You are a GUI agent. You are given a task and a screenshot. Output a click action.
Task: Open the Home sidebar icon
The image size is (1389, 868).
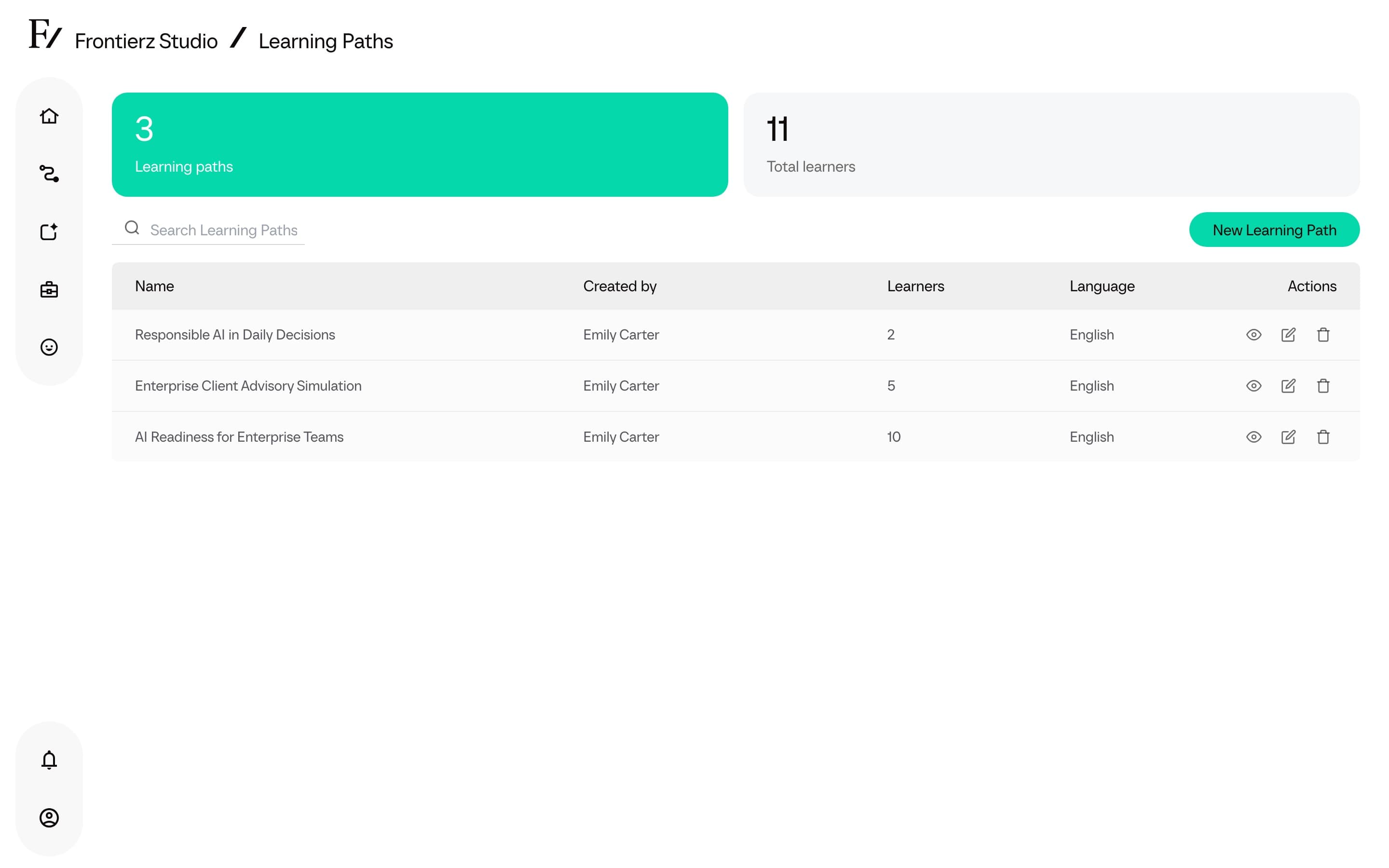coord(49,116)
